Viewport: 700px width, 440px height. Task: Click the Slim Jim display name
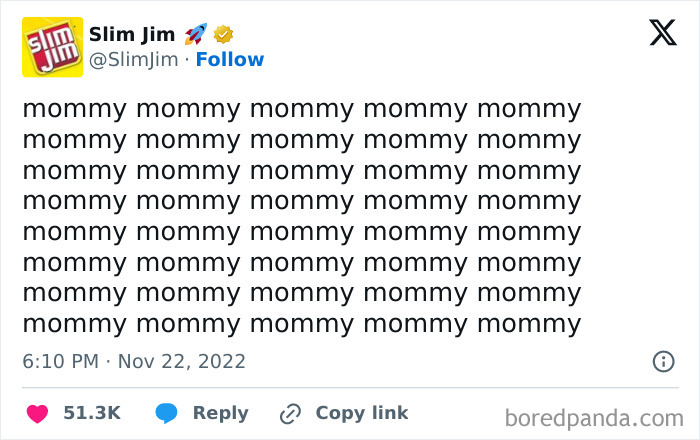click(130, 34)
